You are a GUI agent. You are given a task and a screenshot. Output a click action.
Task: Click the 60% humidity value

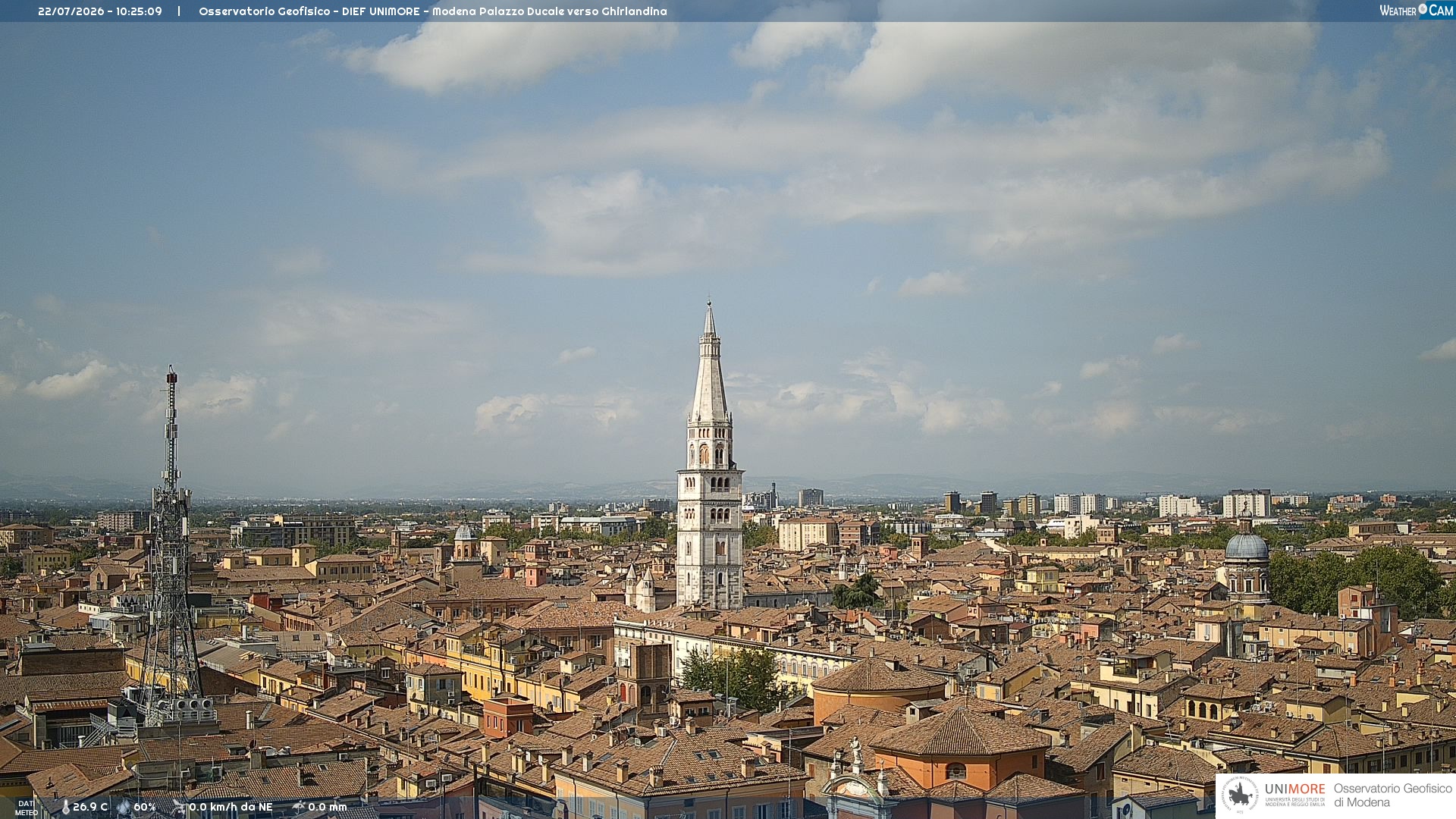[x=145, y=807]
